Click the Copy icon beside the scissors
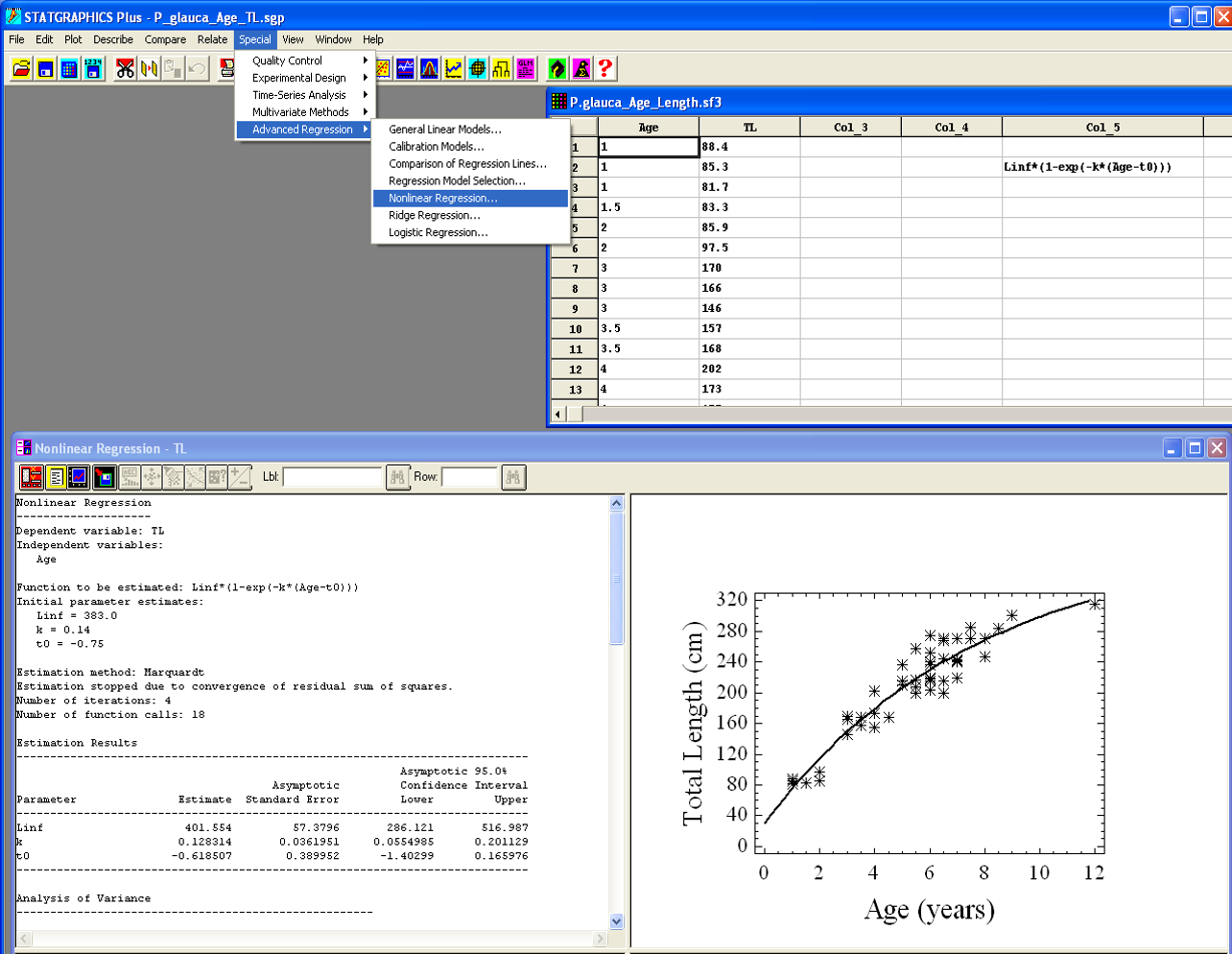 pyautogui.click(x=149, y=68)
